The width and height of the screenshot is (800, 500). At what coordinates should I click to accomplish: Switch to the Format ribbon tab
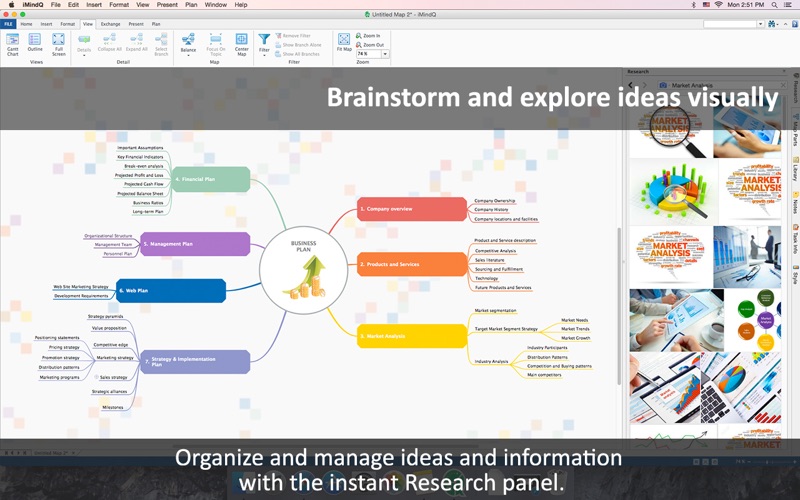[67, 24]
